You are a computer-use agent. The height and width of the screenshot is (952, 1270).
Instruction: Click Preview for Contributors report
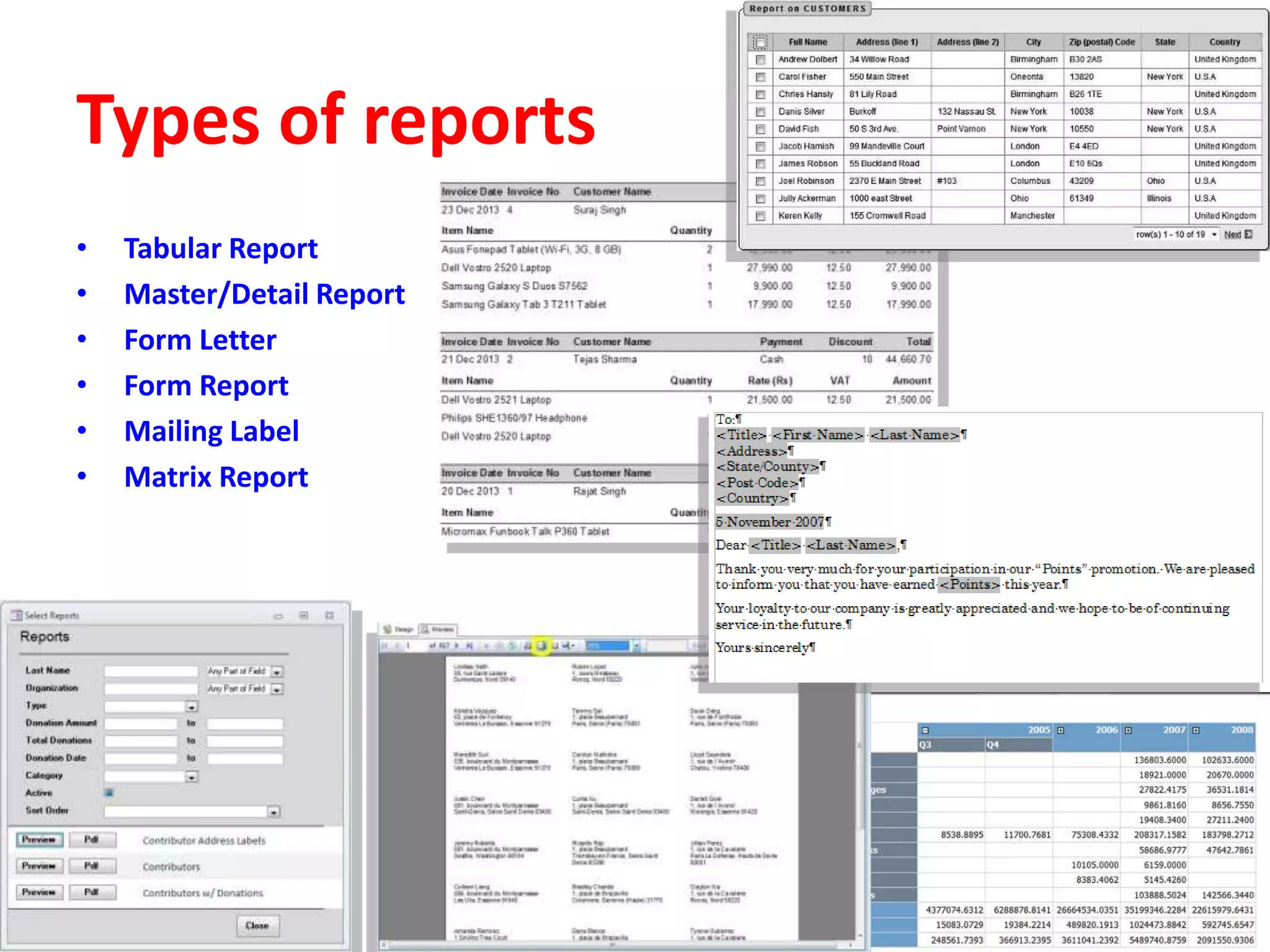click(39, 866)
